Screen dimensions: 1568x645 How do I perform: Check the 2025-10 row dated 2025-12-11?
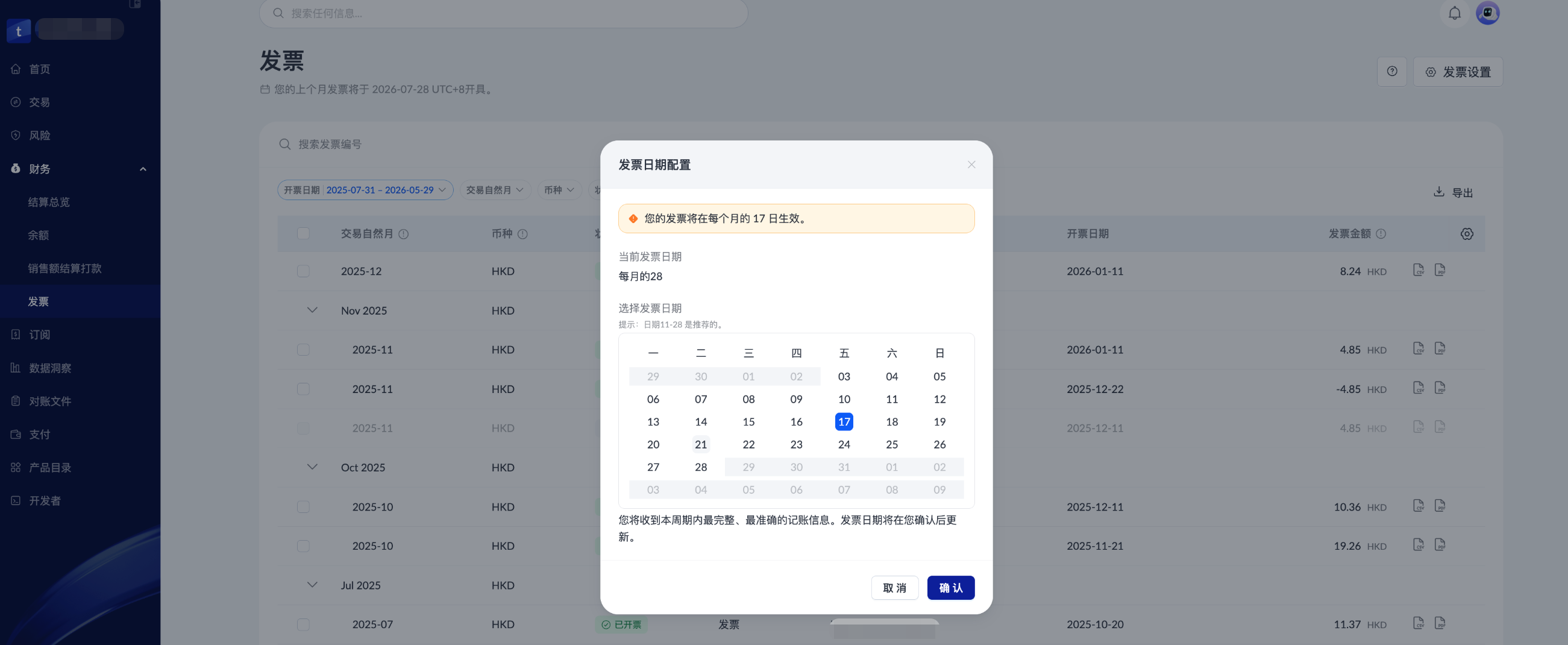pos(303,507)
